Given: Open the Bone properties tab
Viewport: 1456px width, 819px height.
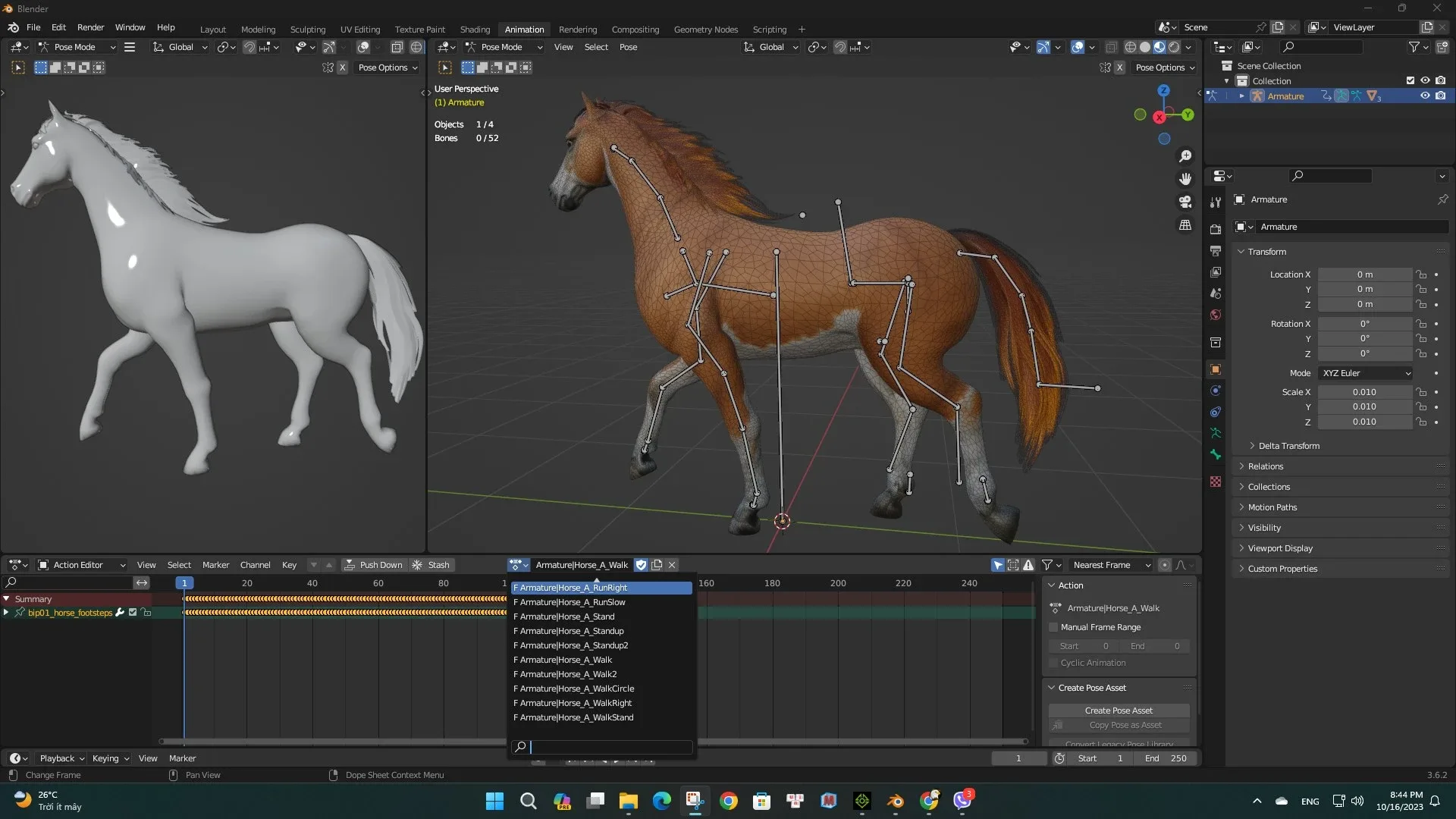Looking at the screenshot, I should click(x=1216, y=454).
